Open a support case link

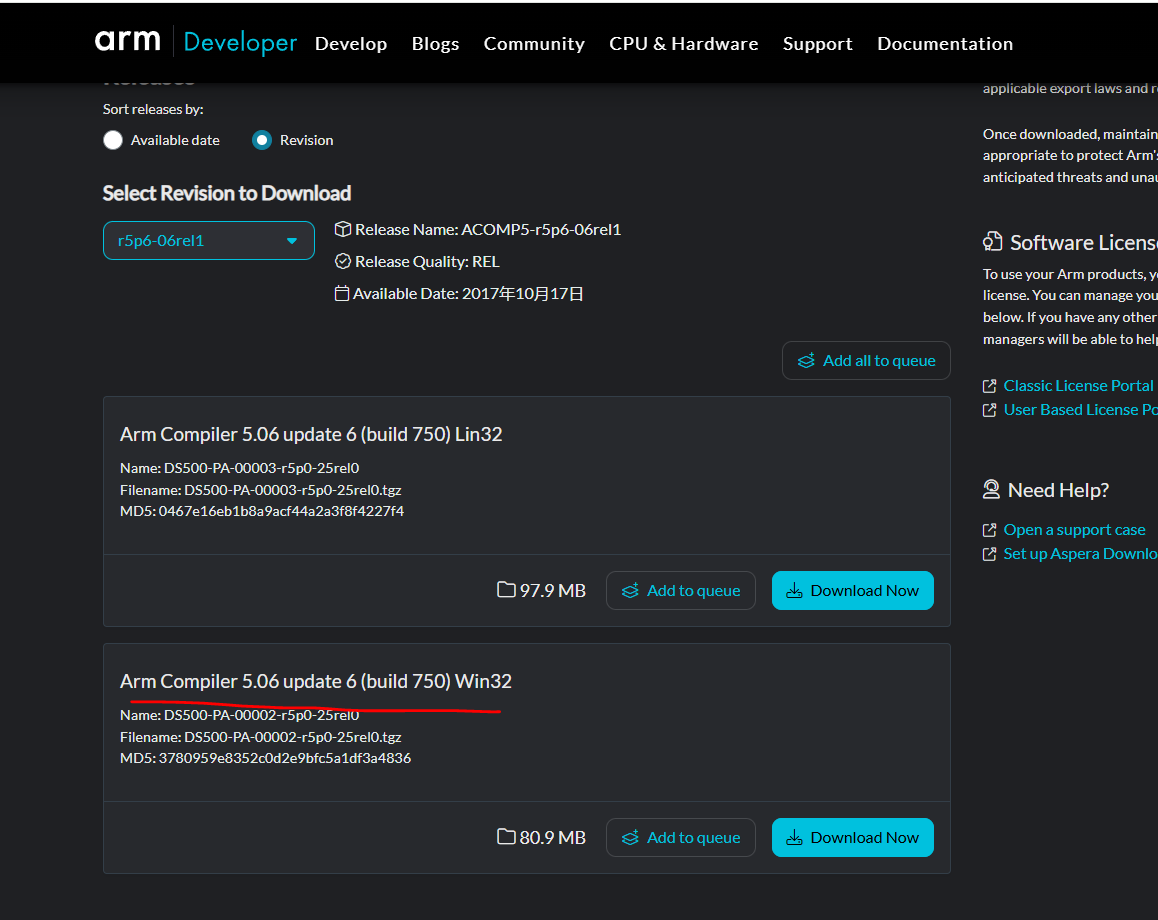(1074, 530)
